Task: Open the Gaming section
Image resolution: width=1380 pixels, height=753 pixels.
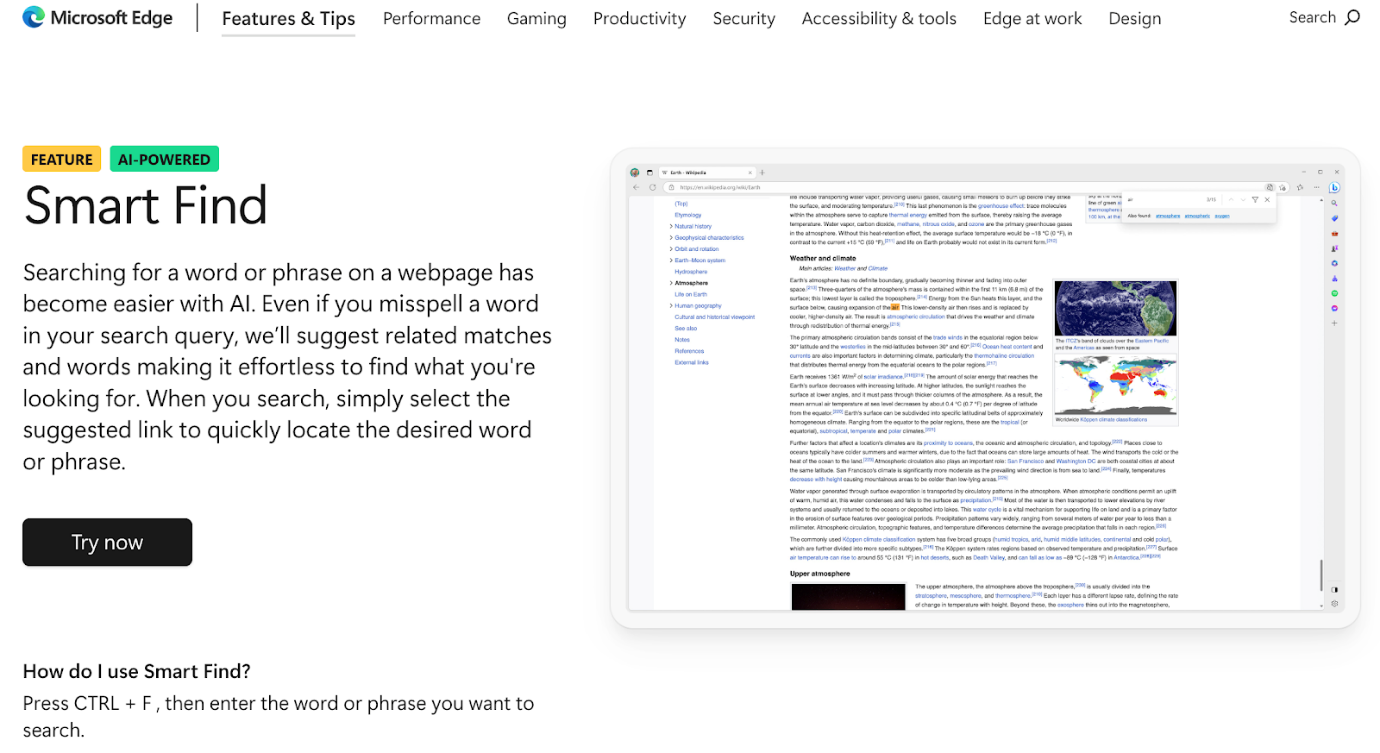Action: pyautogui.click(x=536, y=18)
